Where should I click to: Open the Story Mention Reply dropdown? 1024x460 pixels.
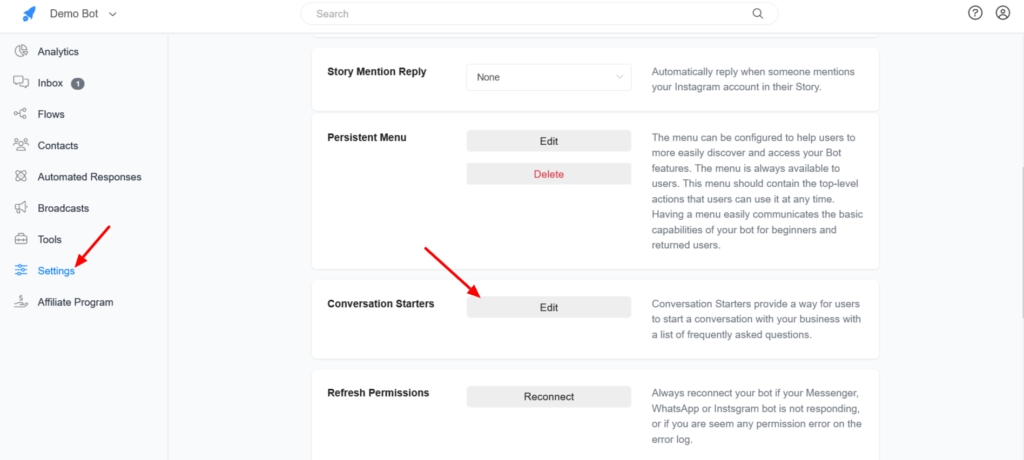549,77
